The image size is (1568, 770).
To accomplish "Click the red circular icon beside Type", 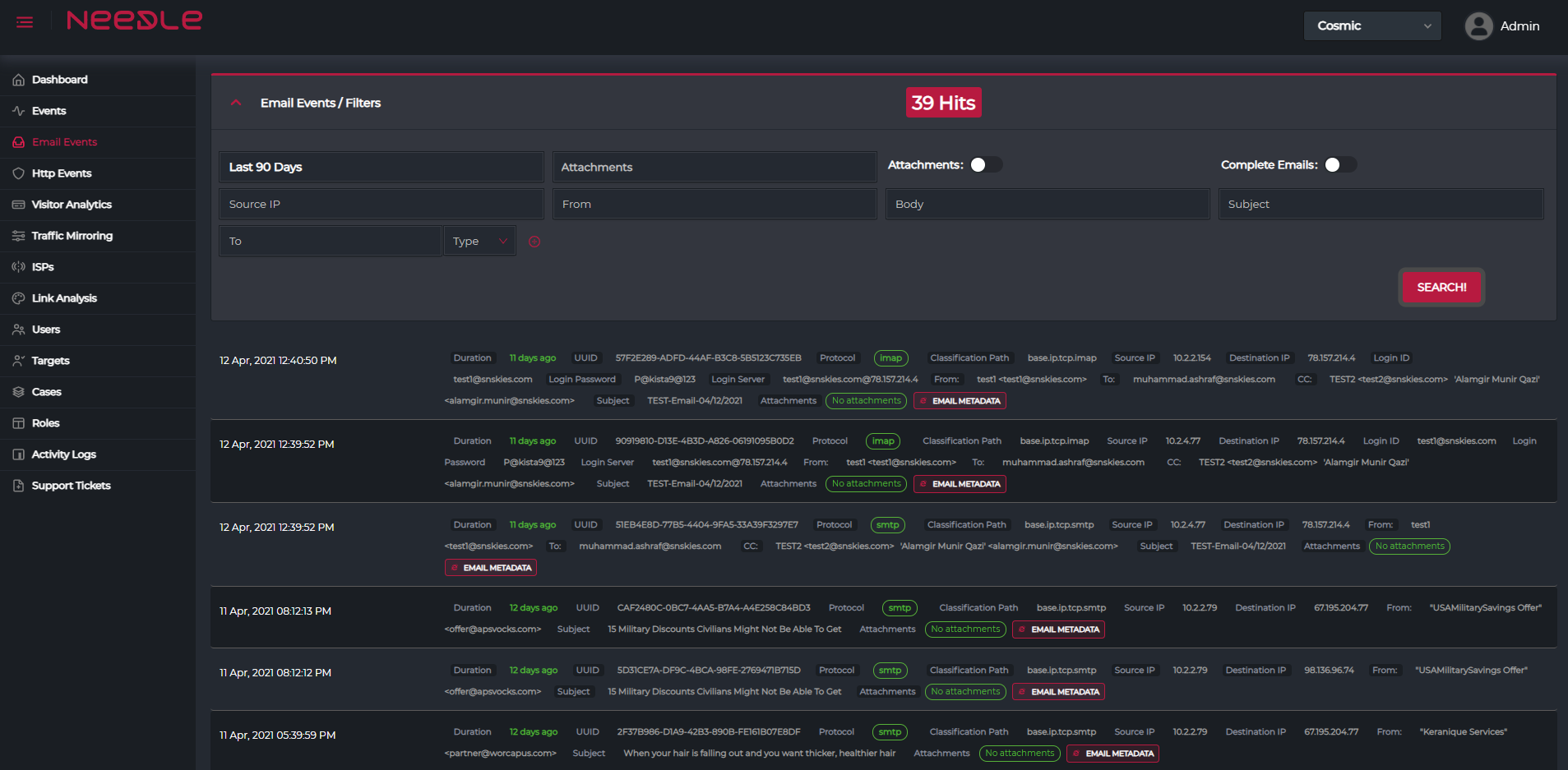I will tap(534, 242).
